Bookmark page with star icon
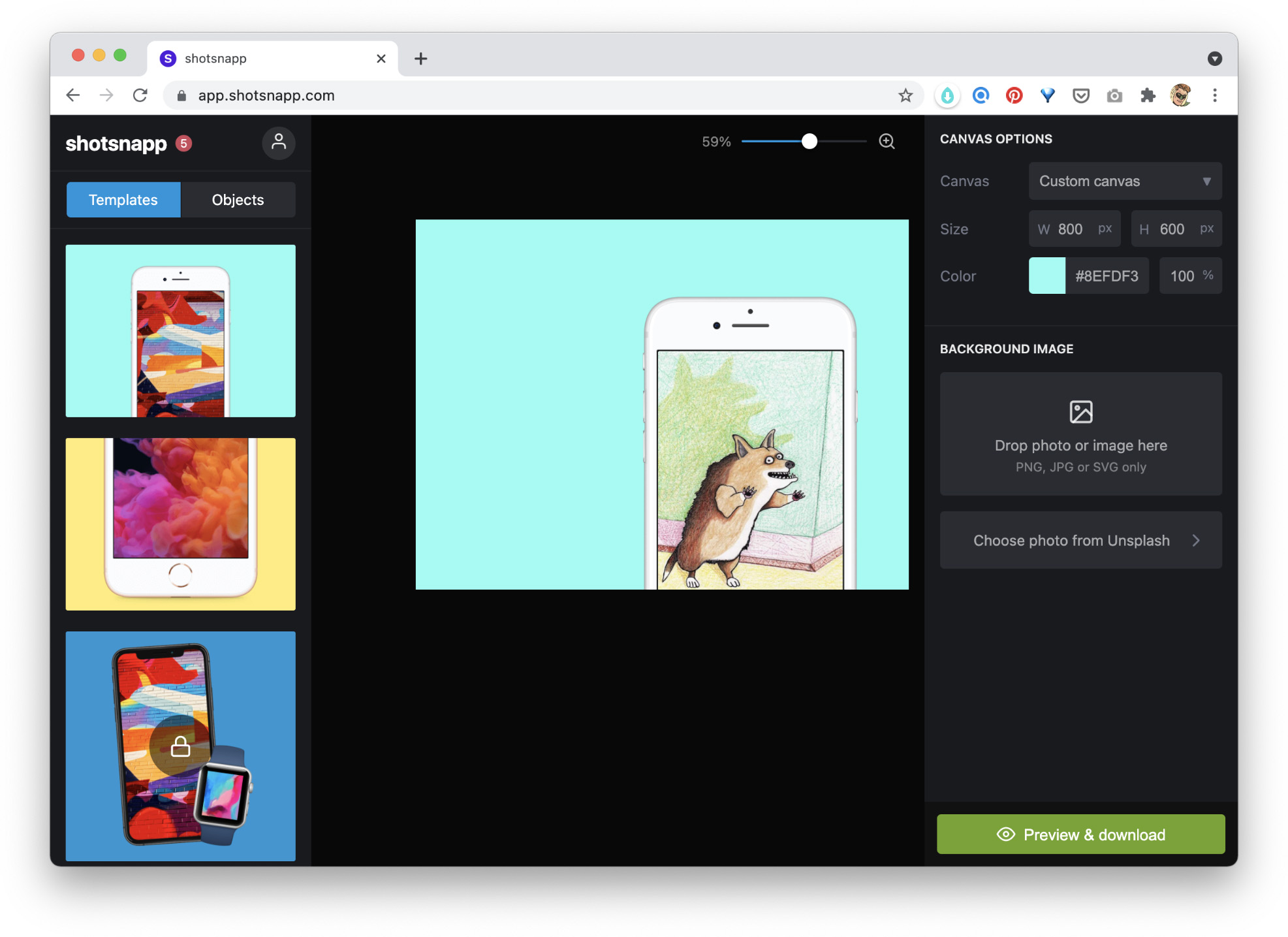The height and width of the screenshot is (937, 1288). pyautogui.click(x=905, y=95)
